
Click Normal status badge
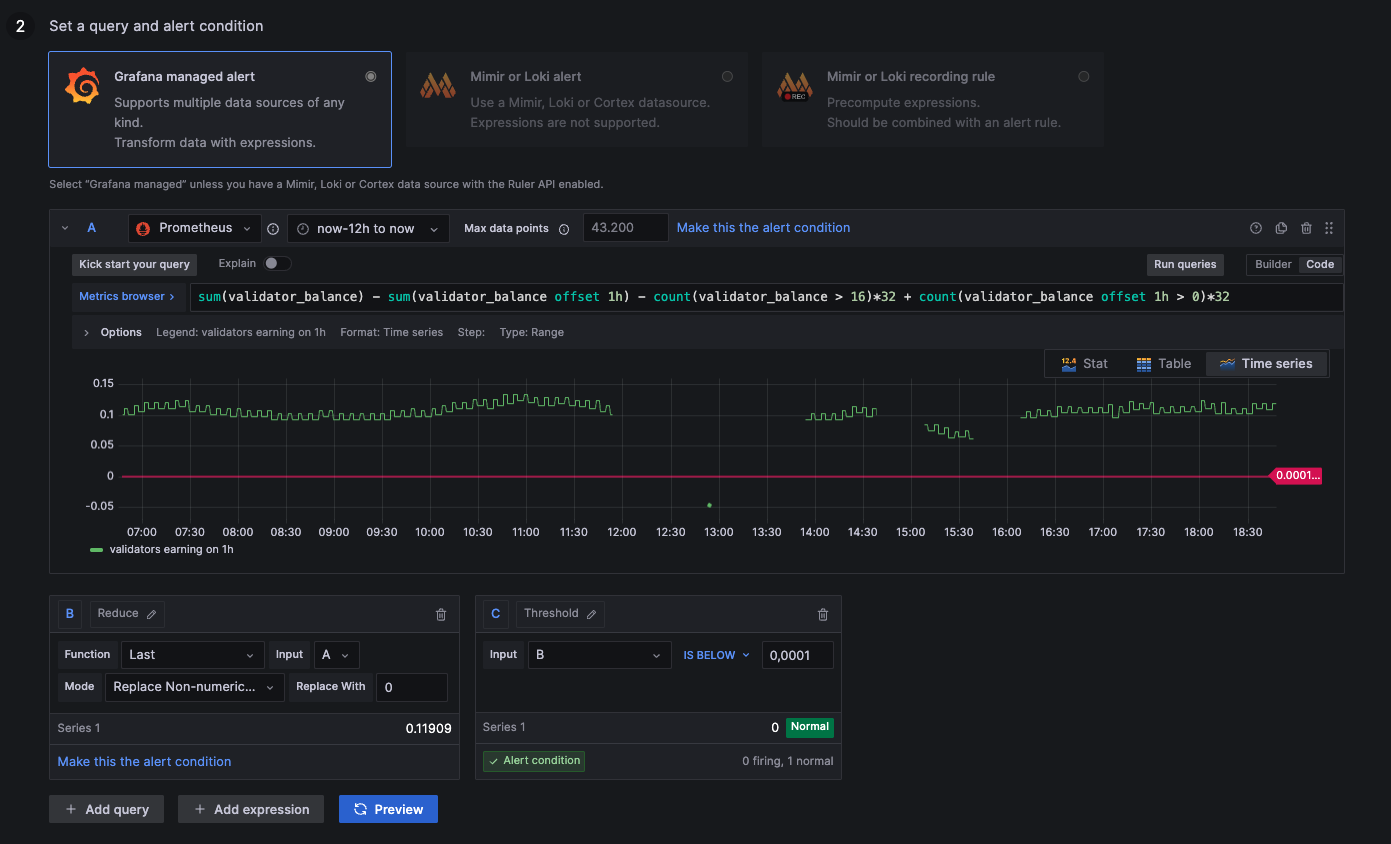(x=810, y=727)
